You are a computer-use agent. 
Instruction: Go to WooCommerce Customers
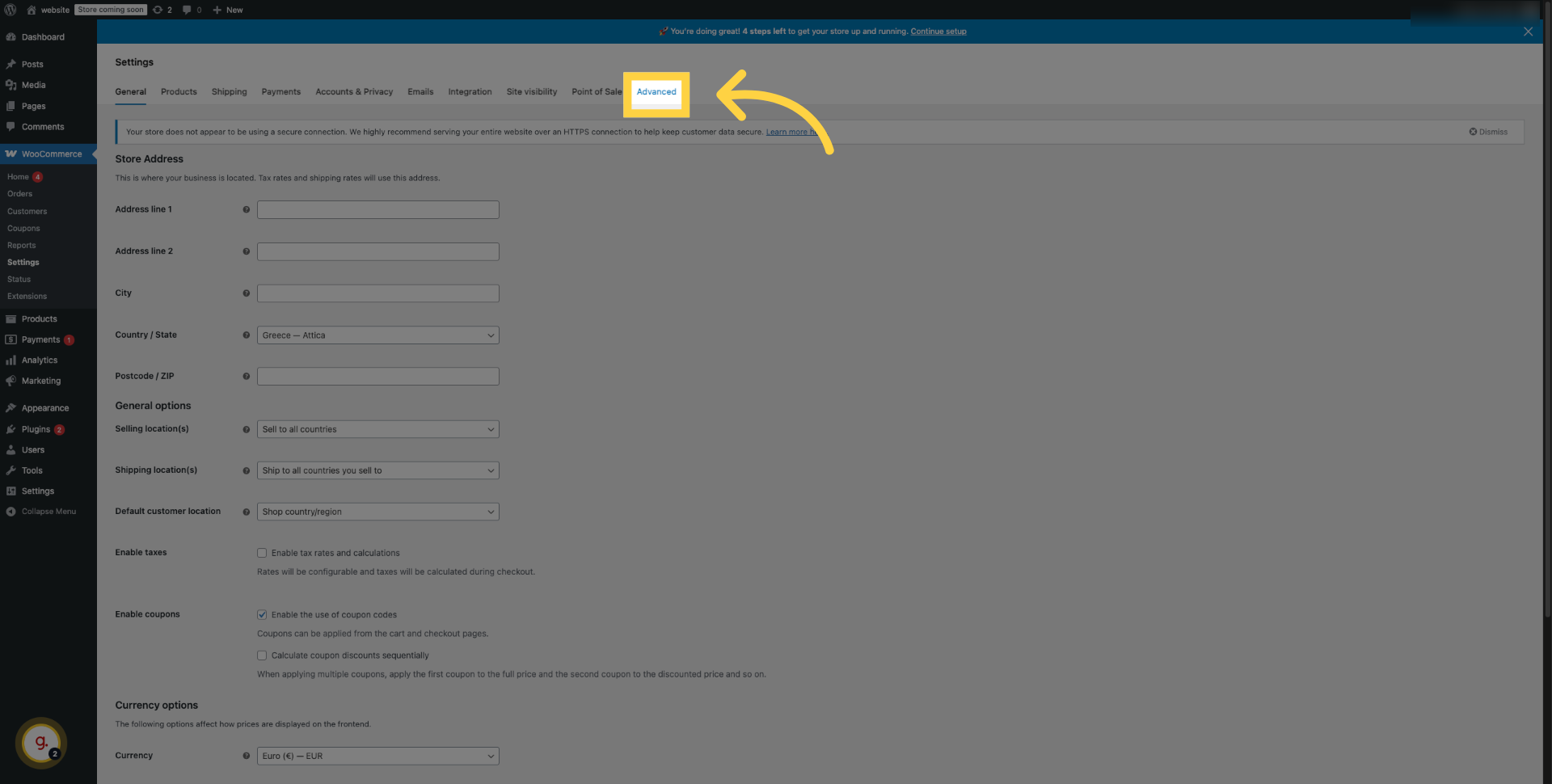point(27,212)
